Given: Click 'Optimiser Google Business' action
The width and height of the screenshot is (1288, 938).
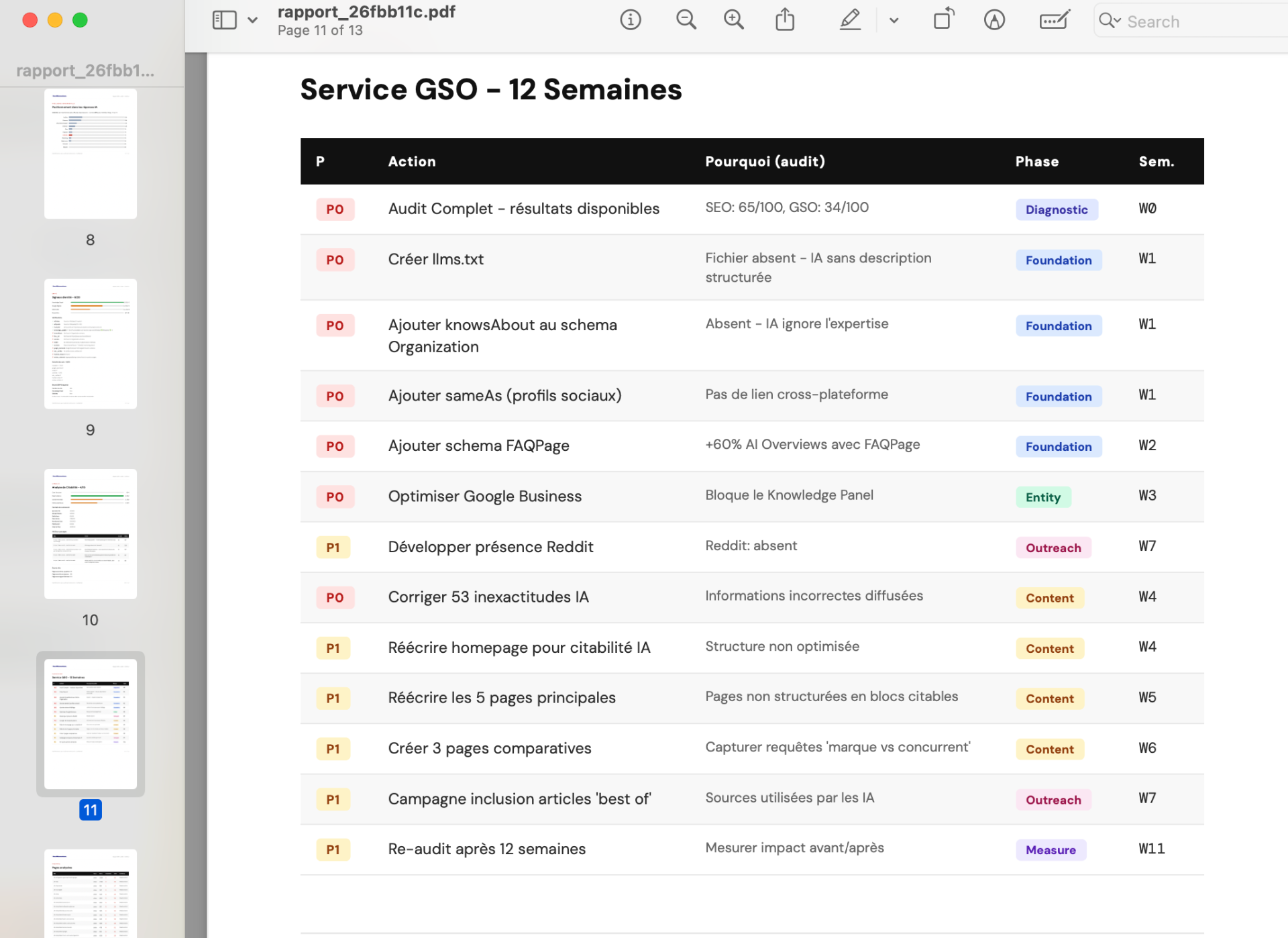Looking at the screenshot, I should pos(485,496).
